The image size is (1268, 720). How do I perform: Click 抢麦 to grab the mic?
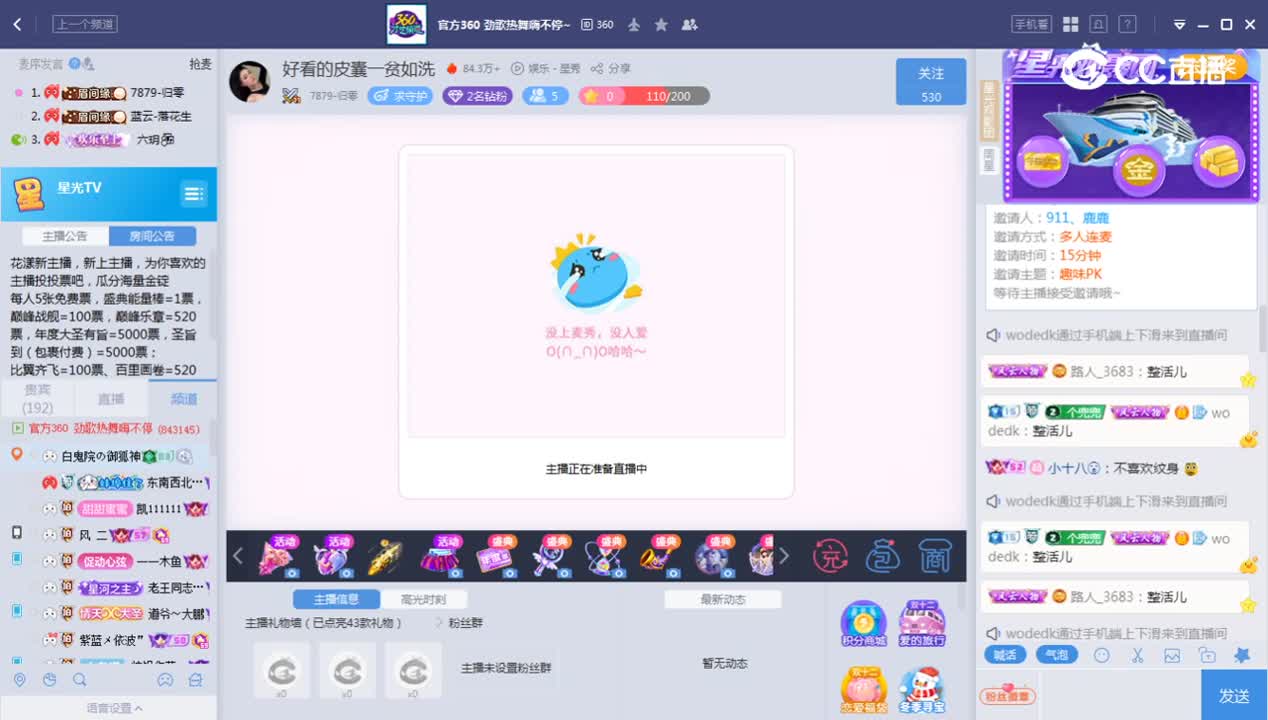coord(200,64)
